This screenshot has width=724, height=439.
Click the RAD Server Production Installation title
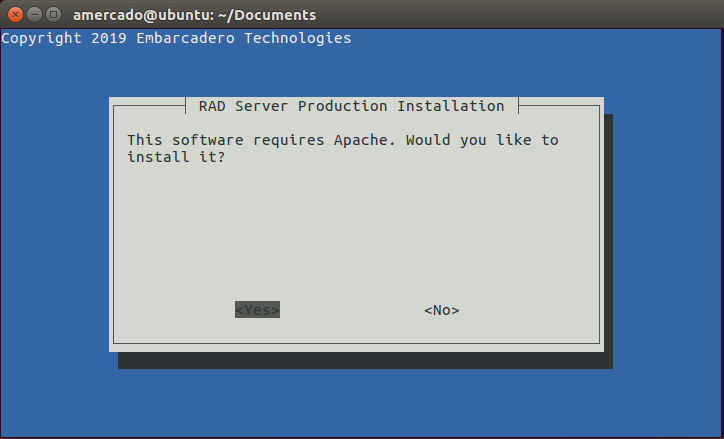click(x=351, y=106)
